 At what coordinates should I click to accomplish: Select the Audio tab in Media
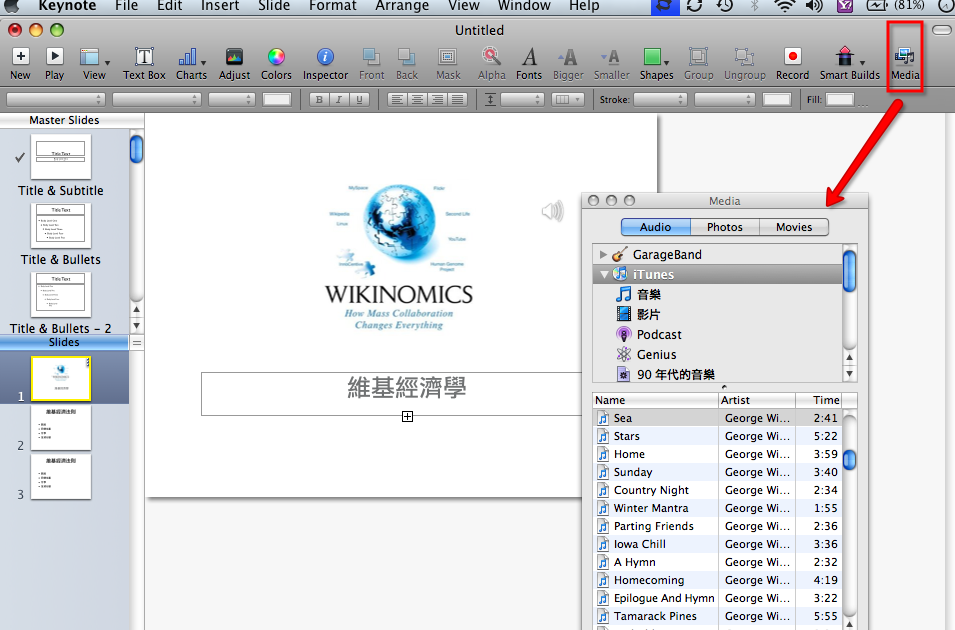[655, 227]
